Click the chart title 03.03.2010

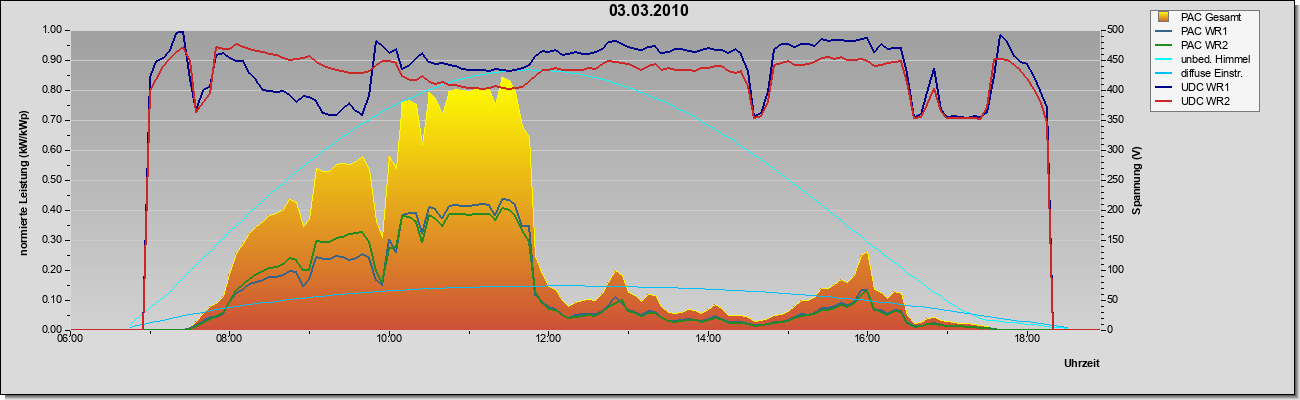click(x=648, y=11)
